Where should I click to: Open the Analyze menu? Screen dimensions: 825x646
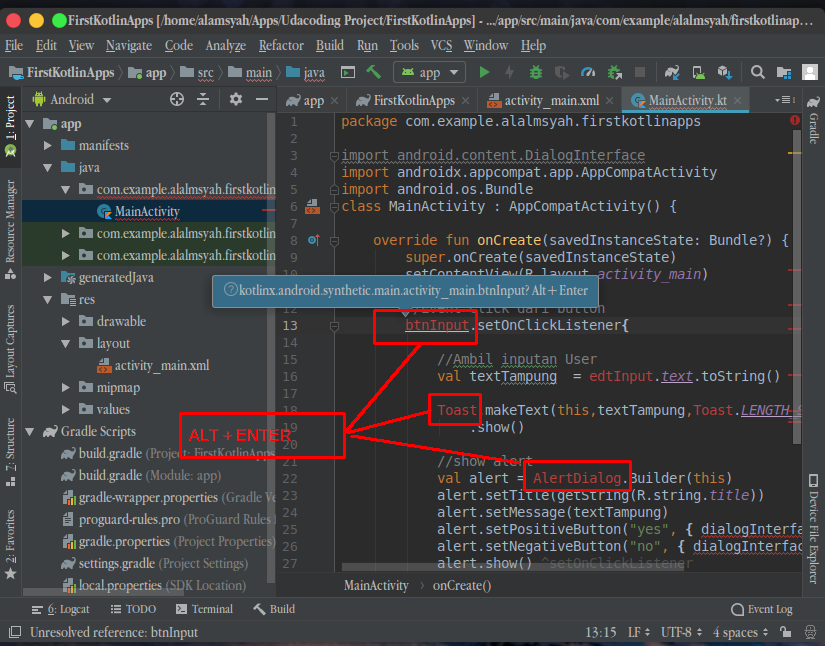click(x=226, y=46)
